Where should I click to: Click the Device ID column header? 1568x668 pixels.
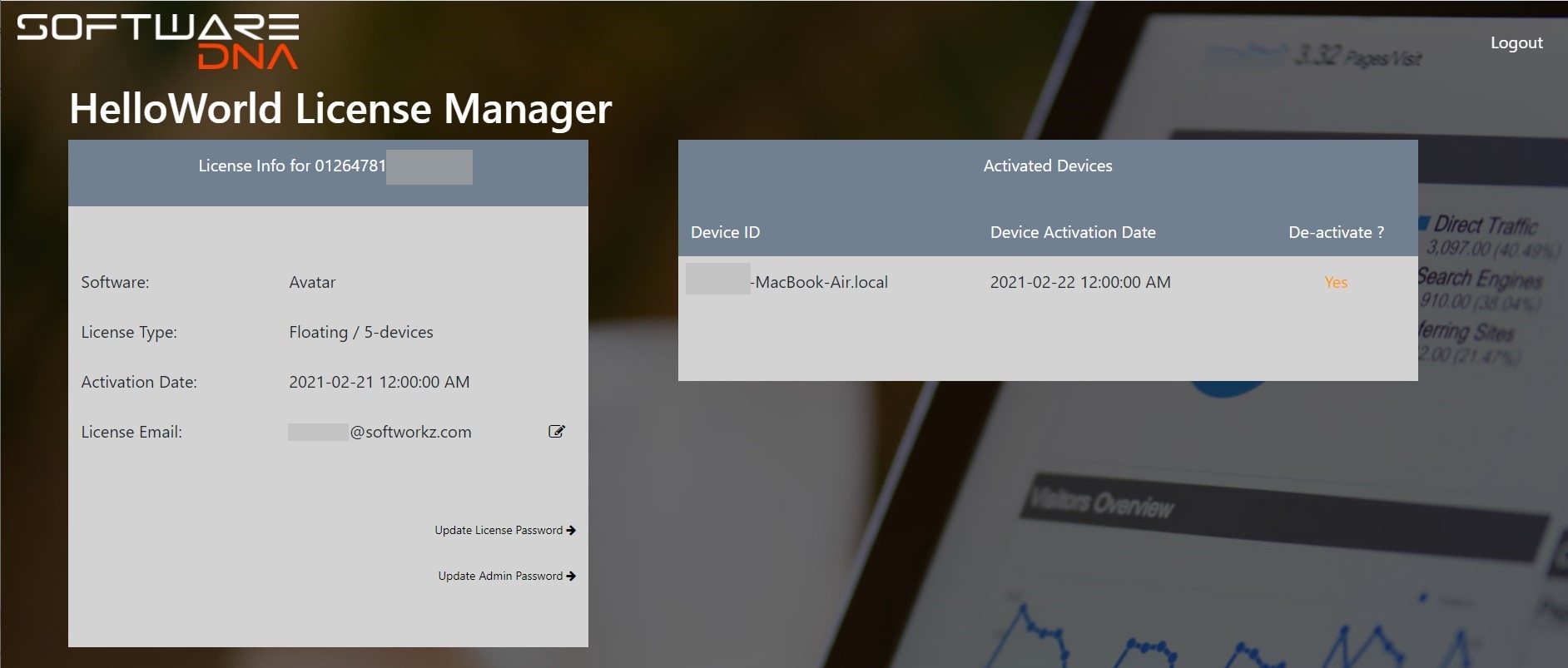point(725,232)
